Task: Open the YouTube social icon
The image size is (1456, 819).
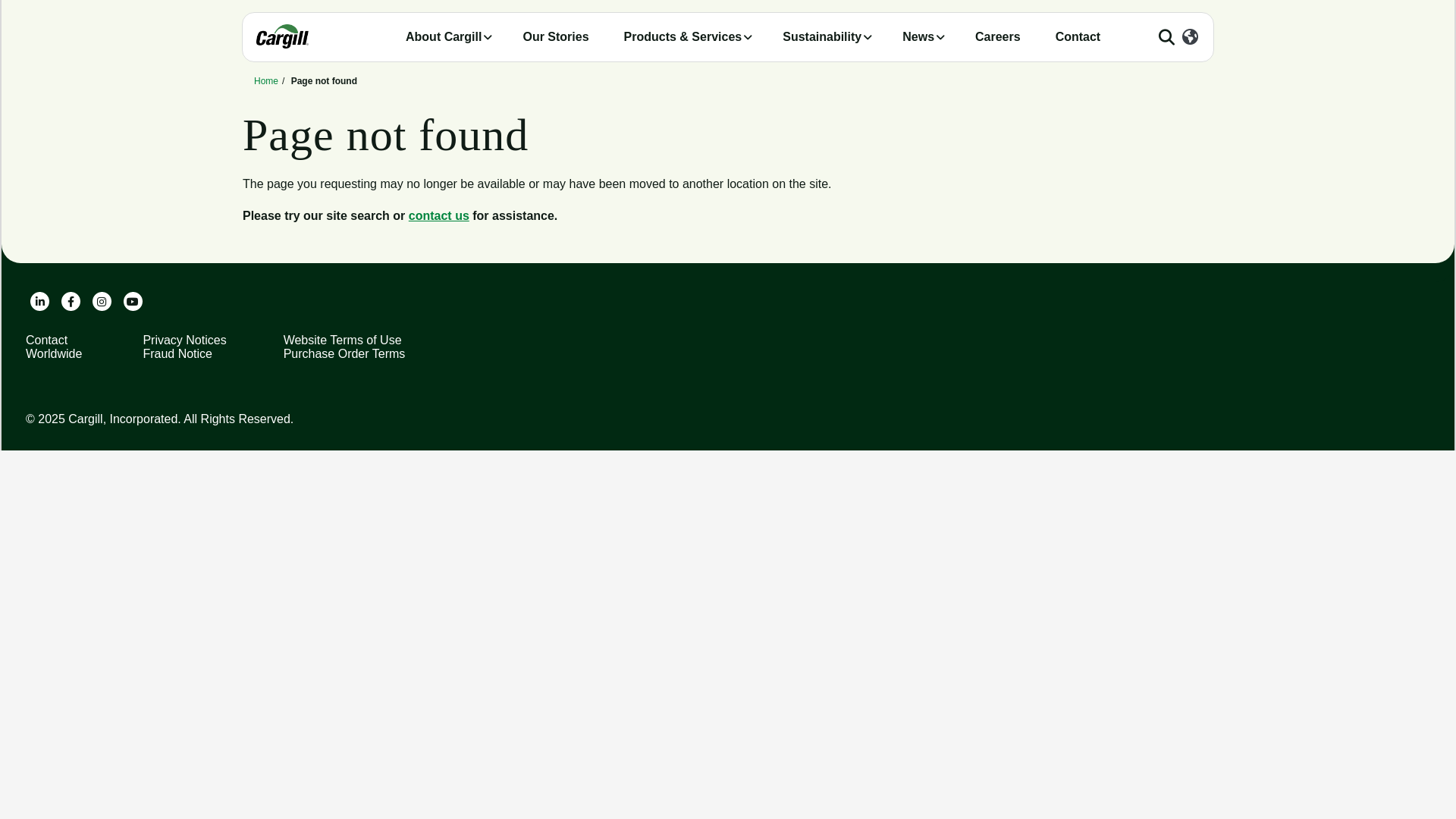Action: 133,302
